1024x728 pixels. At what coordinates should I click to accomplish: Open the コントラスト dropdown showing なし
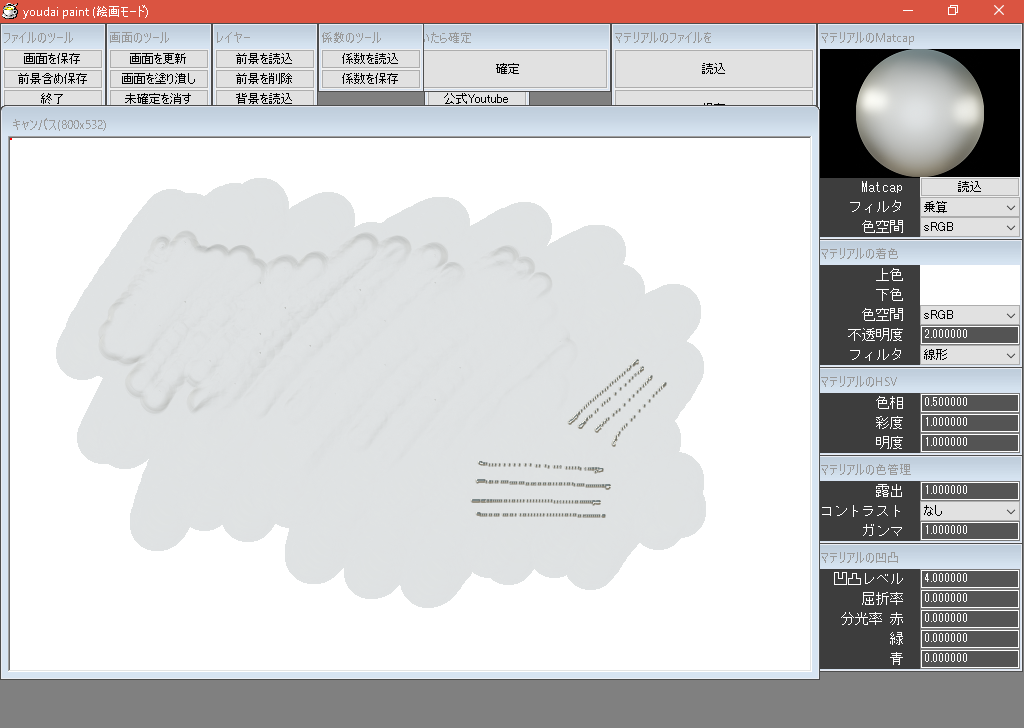pyautogui.click(x=968, y=511)
